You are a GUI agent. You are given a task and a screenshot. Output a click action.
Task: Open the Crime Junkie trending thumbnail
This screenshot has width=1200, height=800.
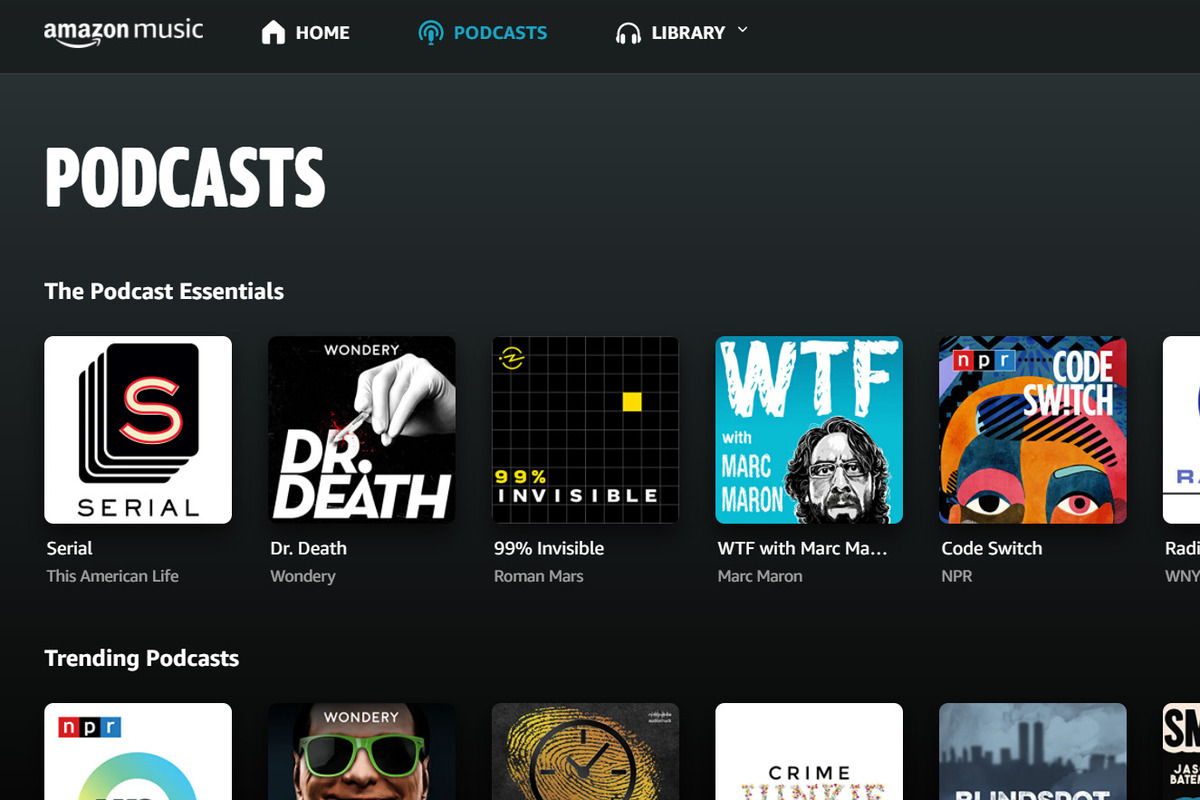(809, 751)
